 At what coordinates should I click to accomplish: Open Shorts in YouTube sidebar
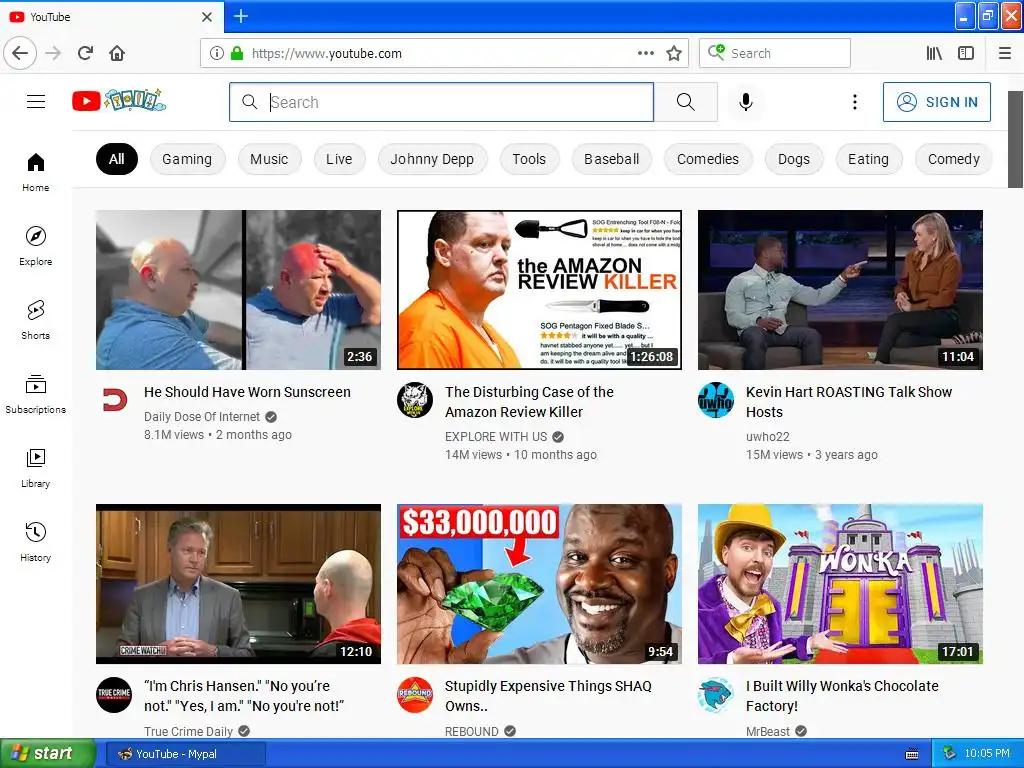[x=36, y=320]
